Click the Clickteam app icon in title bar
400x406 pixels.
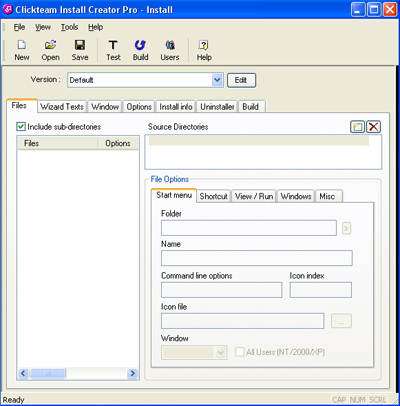8,9
